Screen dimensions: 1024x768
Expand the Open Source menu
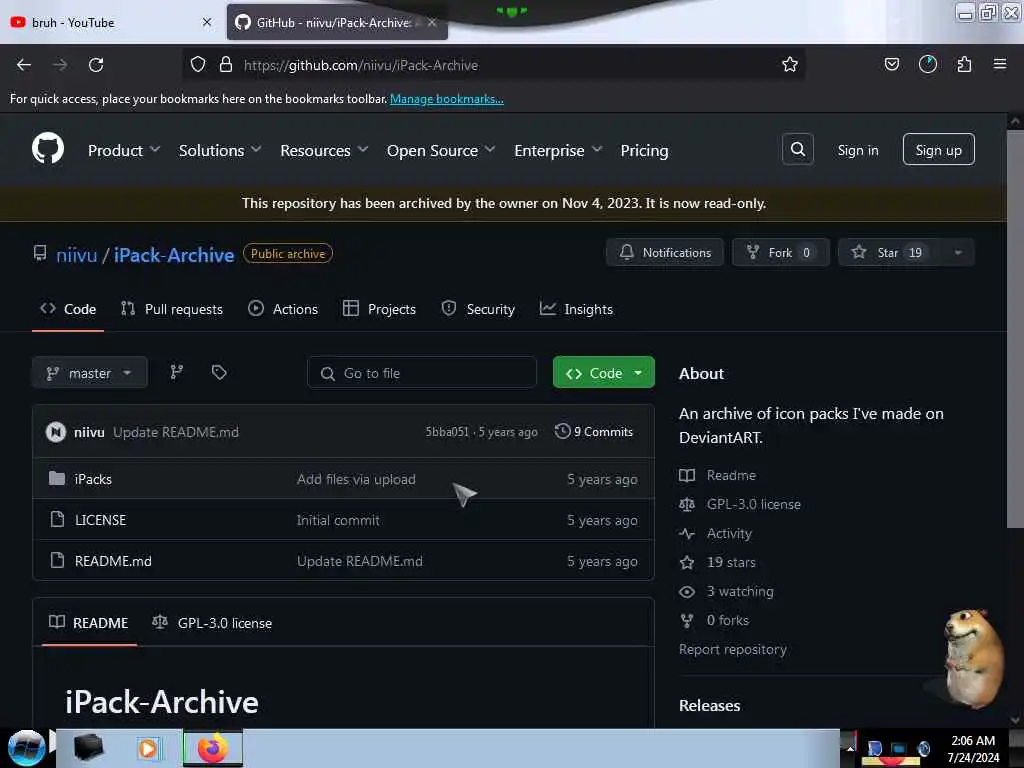tap(441, 151)
